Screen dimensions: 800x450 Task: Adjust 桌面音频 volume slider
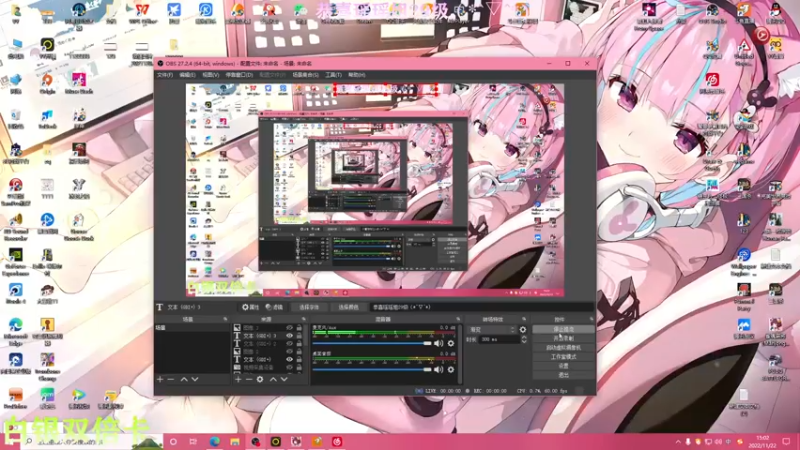coord(372,369)
